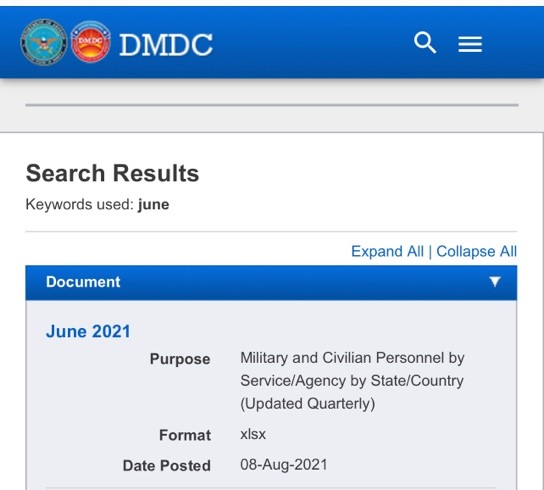Click the Date Posted label

tap(167, 466)
